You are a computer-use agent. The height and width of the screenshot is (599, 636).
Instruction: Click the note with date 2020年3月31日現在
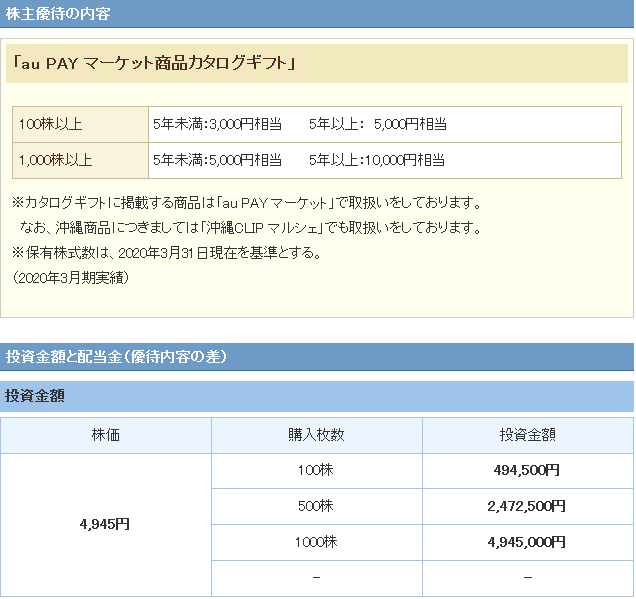[x=167, y=253]
